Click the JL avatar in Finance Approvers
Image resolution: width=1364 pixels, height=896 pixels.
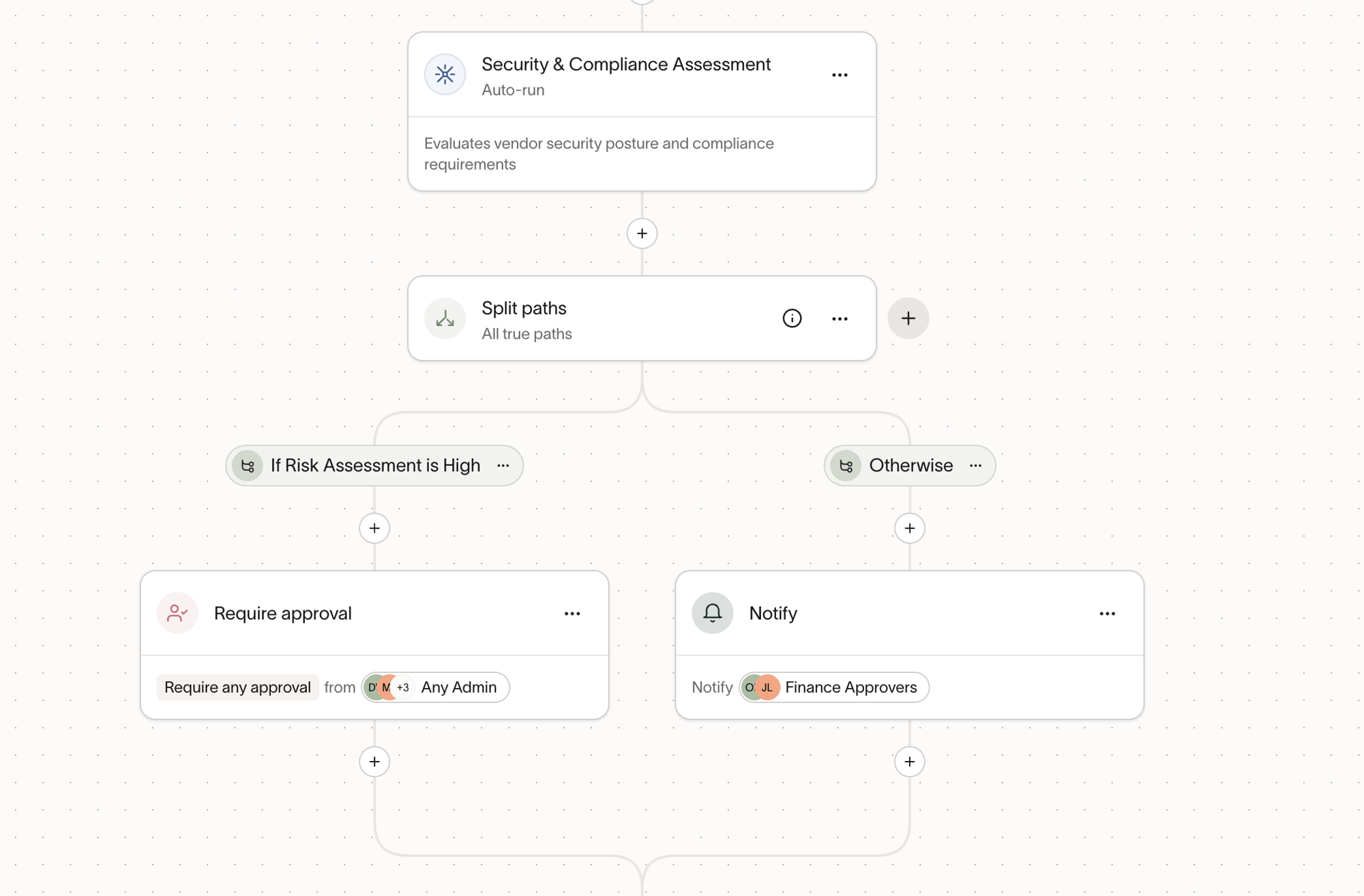(767, 687)
